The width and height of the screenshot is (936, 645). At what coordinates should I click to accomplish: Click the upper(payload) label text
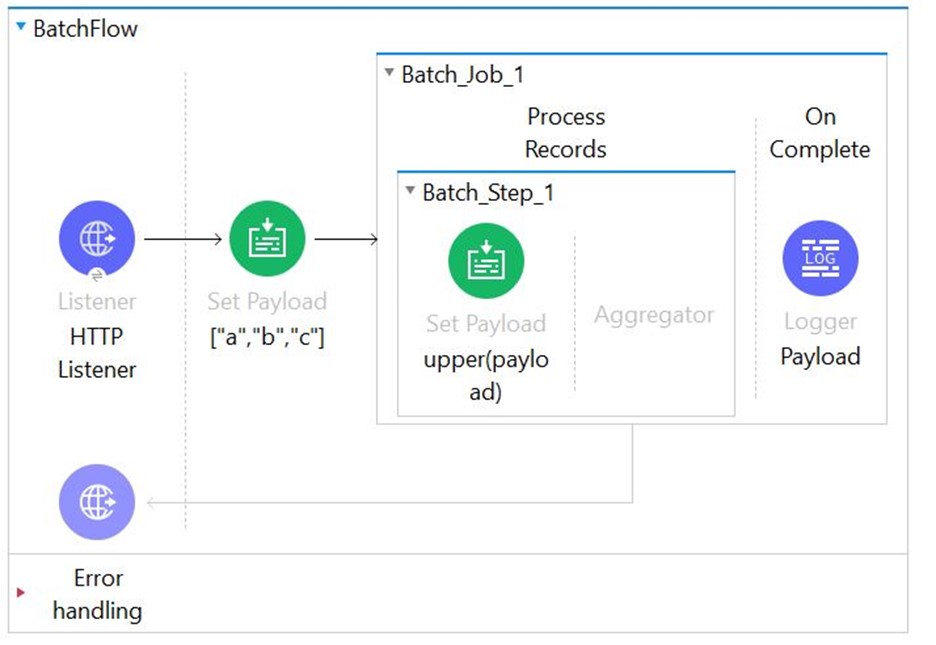click(x=486, y=375)
